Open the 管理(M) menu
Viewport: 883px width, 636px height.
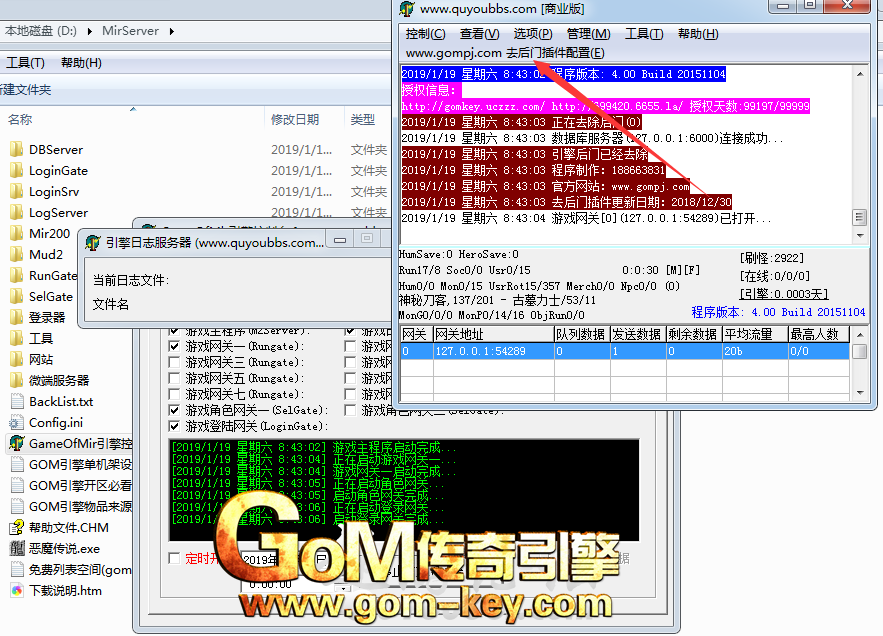tap(588, 34)
